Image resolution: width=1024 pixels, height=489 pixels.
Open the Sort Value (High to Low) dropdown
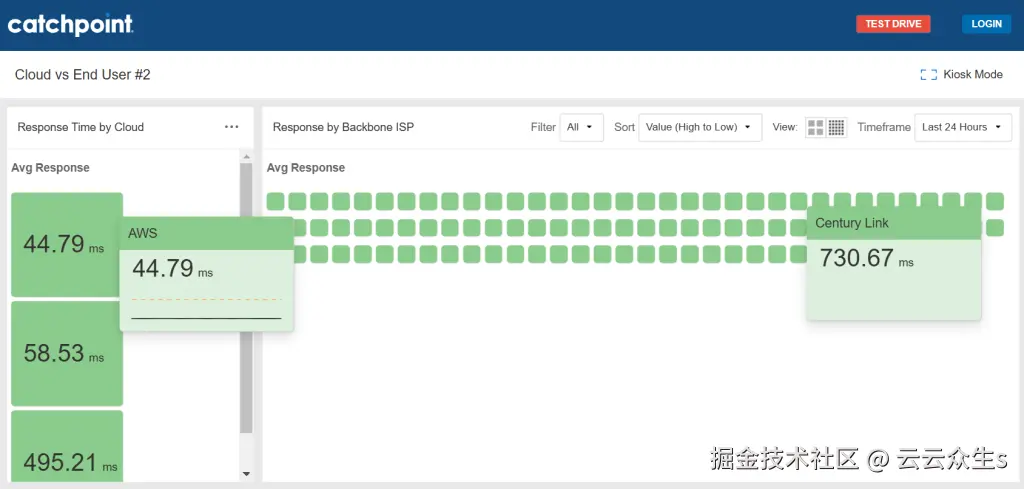click(x=699, y=127)
